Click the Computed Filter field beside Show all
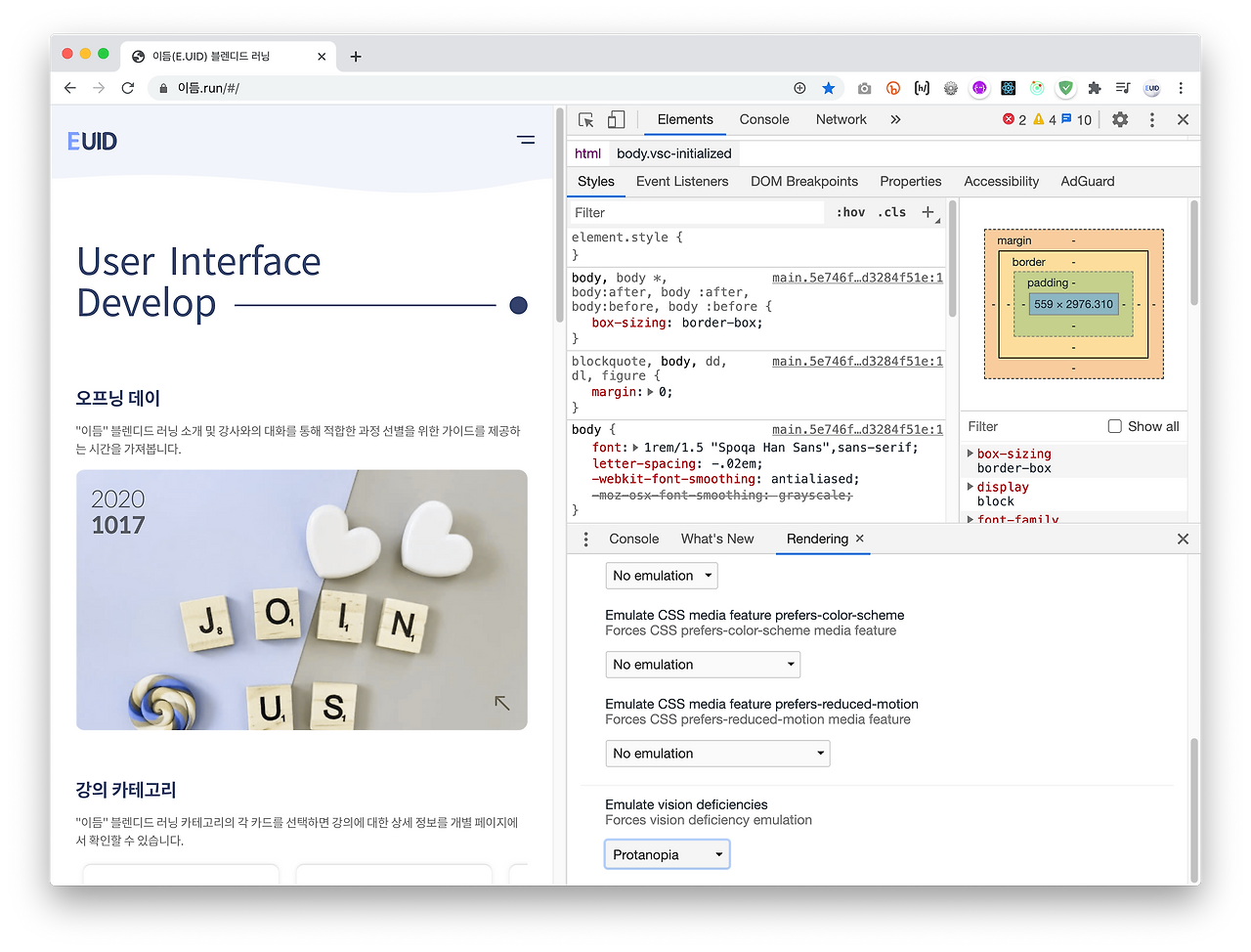The height and width of the screenshot is (952, 1251). click(1031, 426)
